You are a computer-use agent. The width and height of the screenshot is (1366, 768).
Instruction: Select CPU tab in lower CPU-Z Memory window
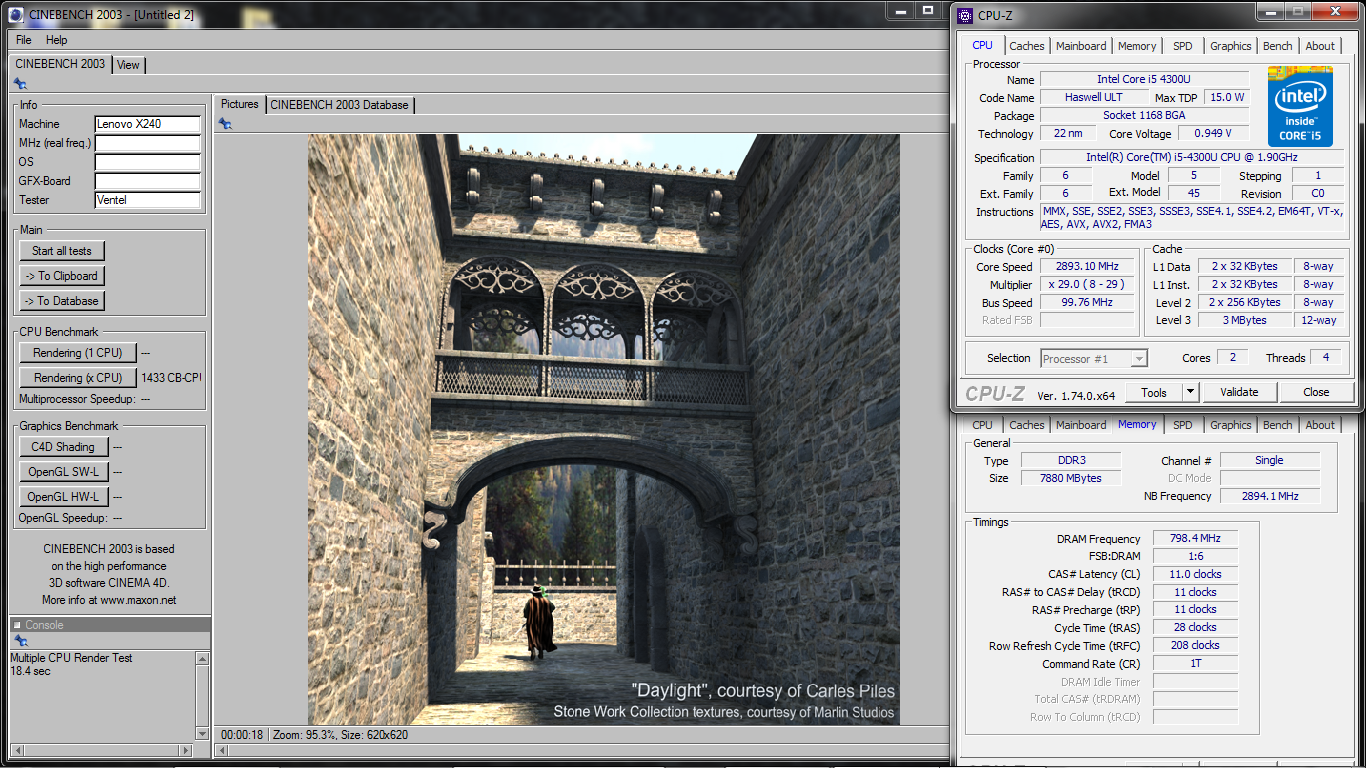coord(983,425)
